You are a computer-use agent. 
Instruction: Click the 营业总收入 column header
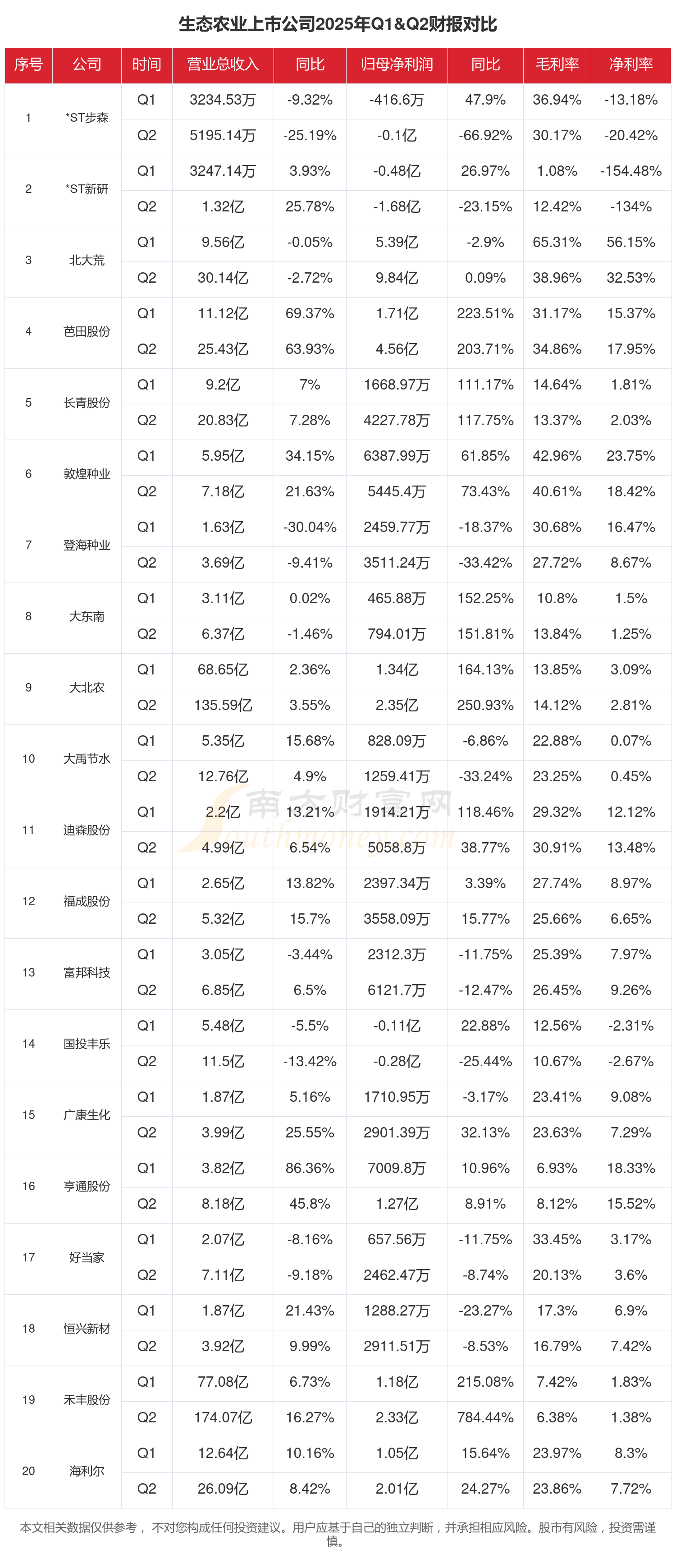coord(223,64)
